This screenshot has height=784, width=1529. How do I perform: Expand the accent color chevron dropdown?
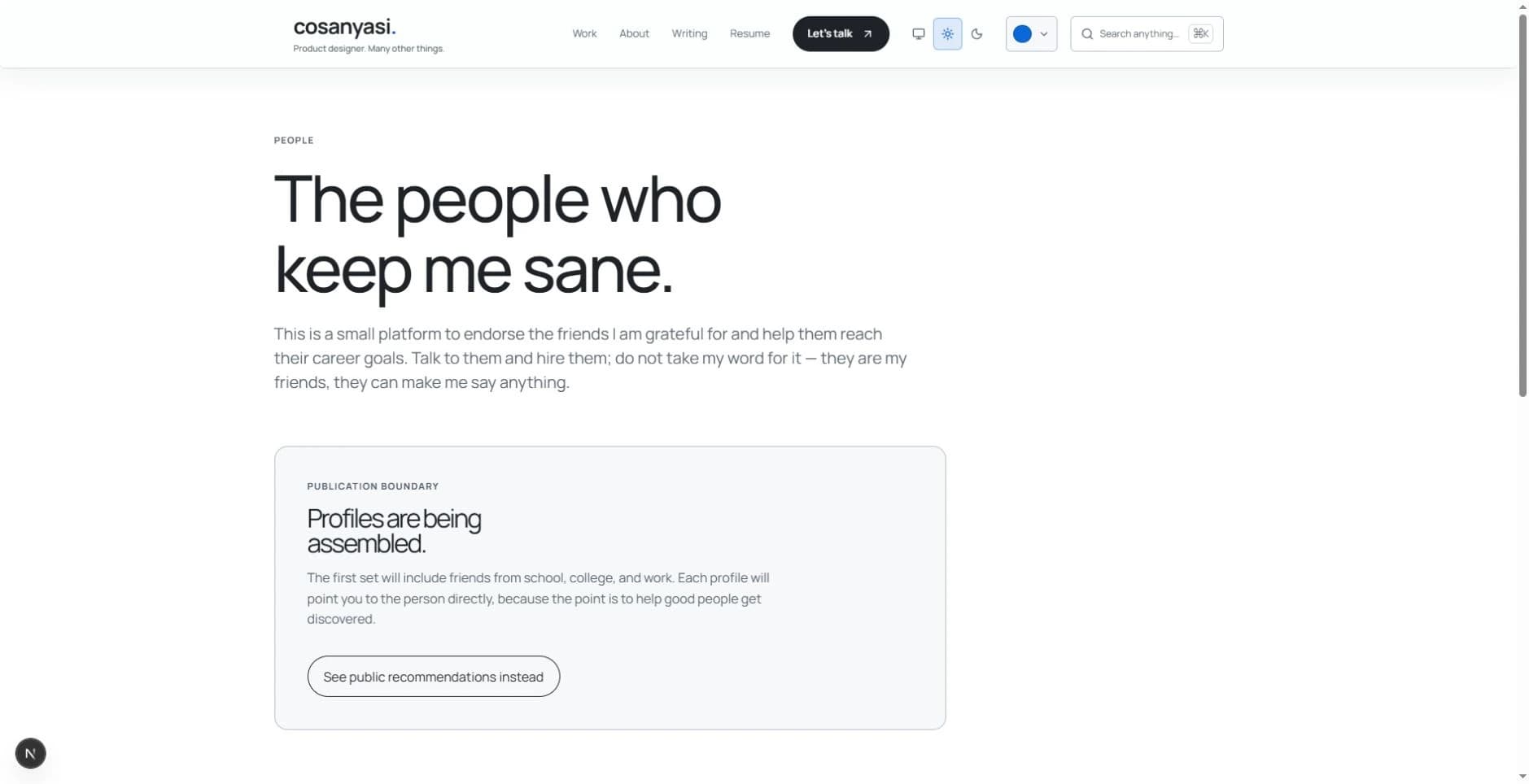pos(1044,34)
